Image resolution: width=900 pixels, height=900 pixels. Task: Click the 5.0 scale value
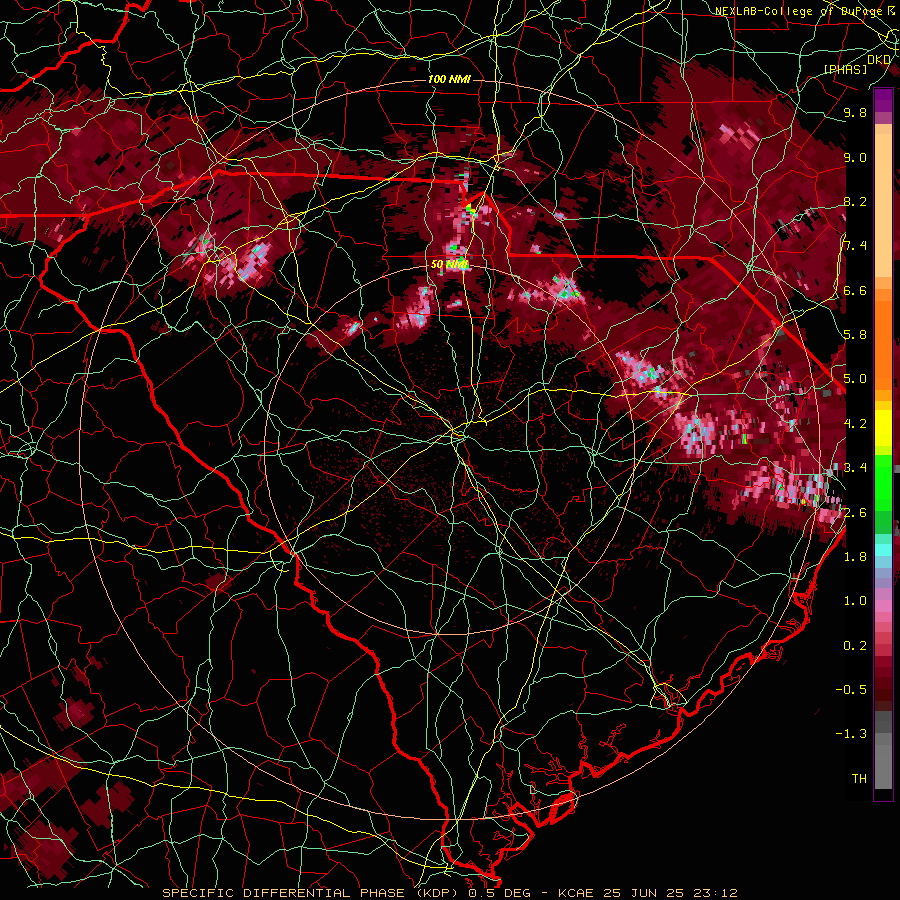point(855,379)
